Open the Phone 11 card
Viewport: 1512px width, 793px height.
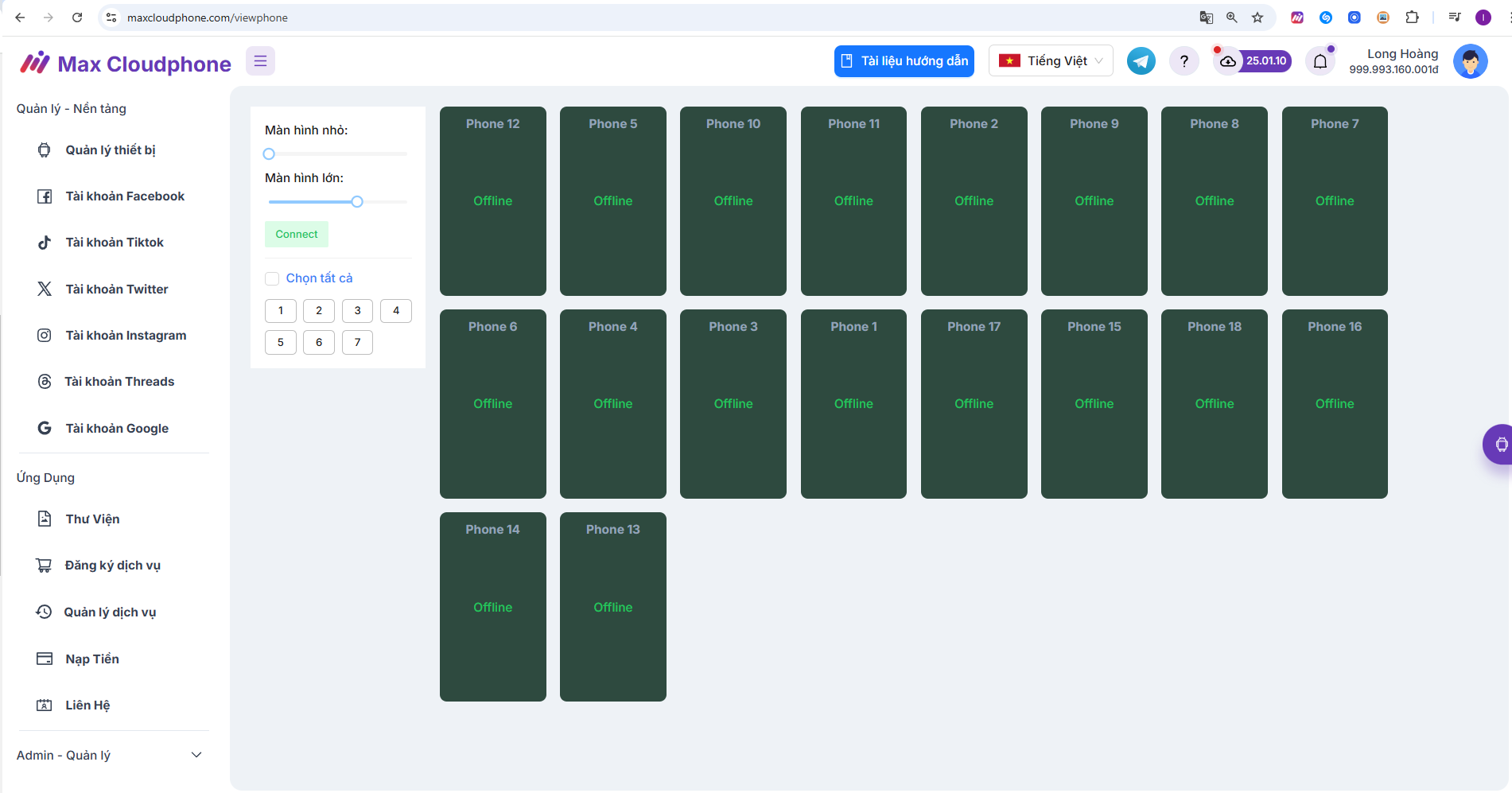[x=853, y=201]
